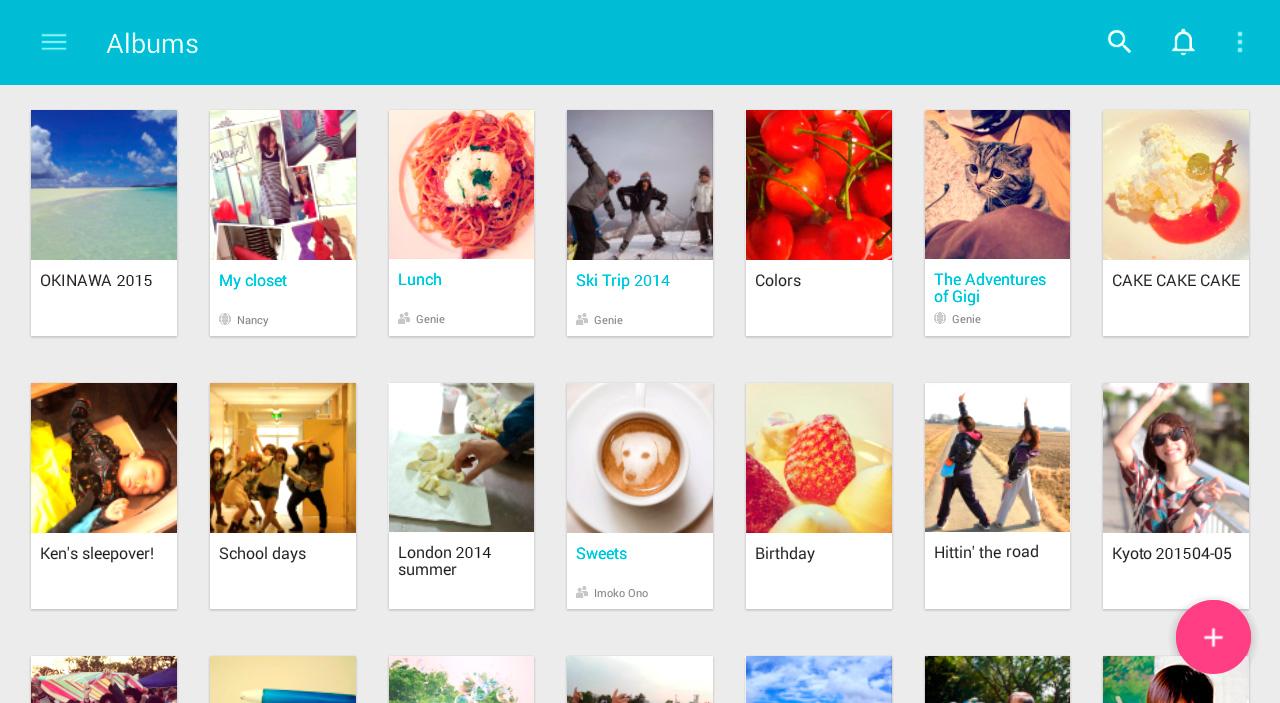
Task: Open the CAKE CAKE CAKE album thumbnail
Action: point(1176,185)
